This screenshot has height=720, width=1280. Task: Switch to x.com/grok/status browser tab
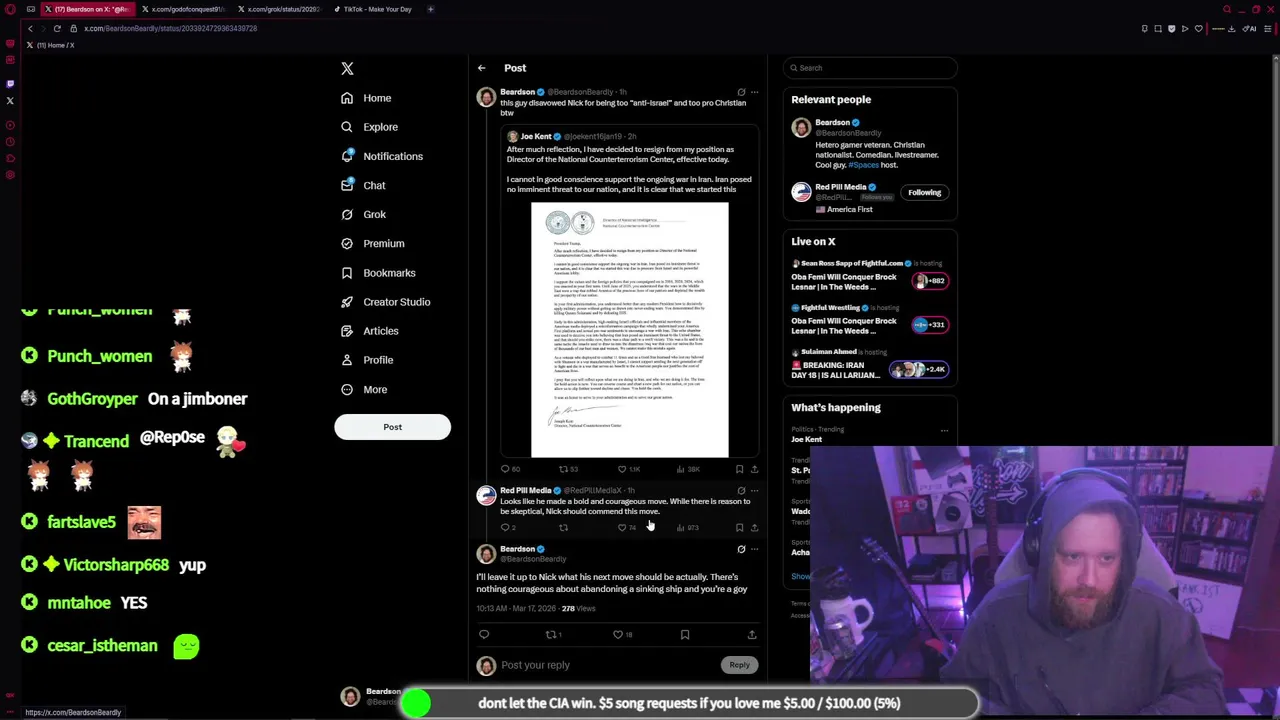pos(279,9)
